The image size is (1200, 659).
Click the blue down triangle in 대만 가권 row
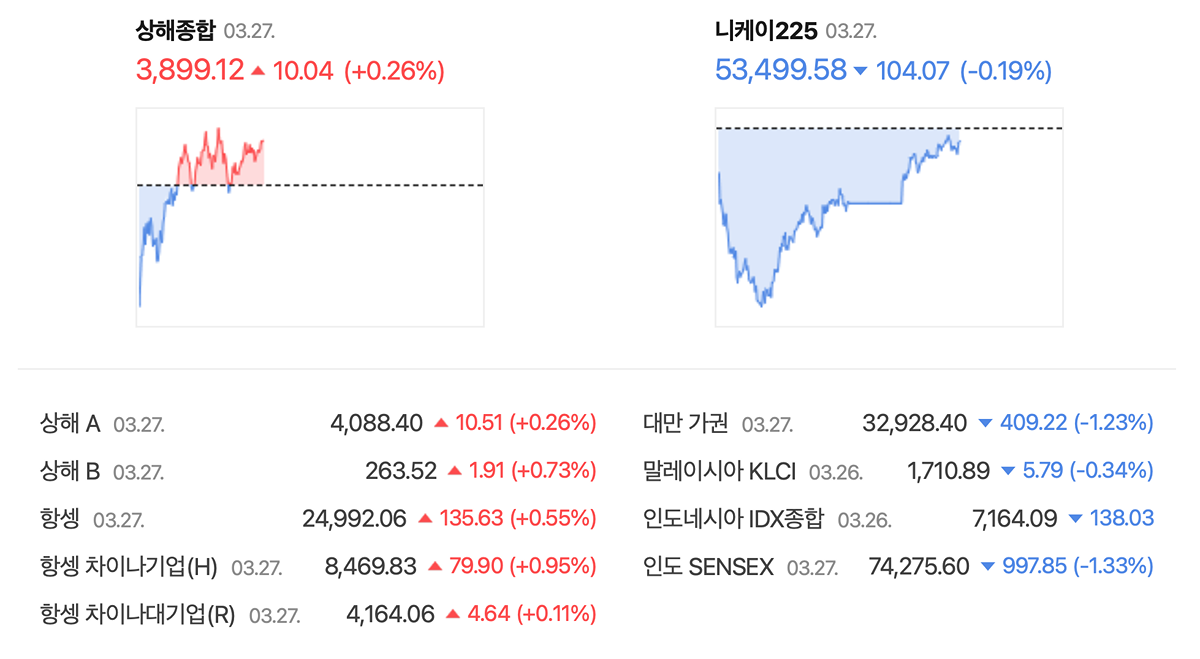tap(985, 423)
